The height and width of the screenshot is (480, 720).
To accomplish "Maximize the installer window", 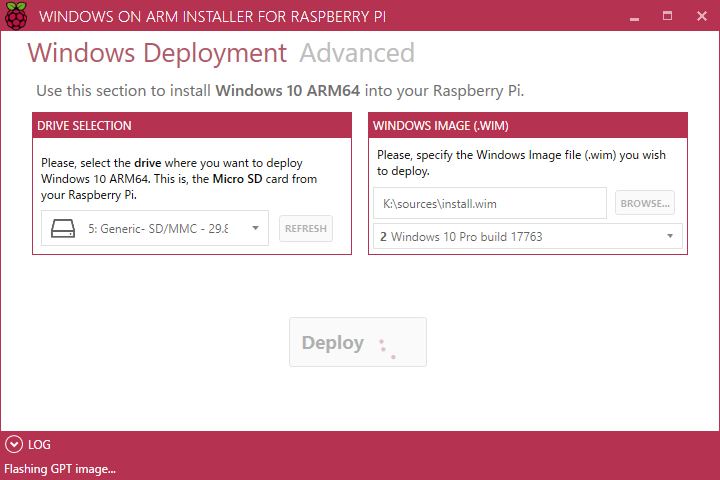I will pos(668,17).
